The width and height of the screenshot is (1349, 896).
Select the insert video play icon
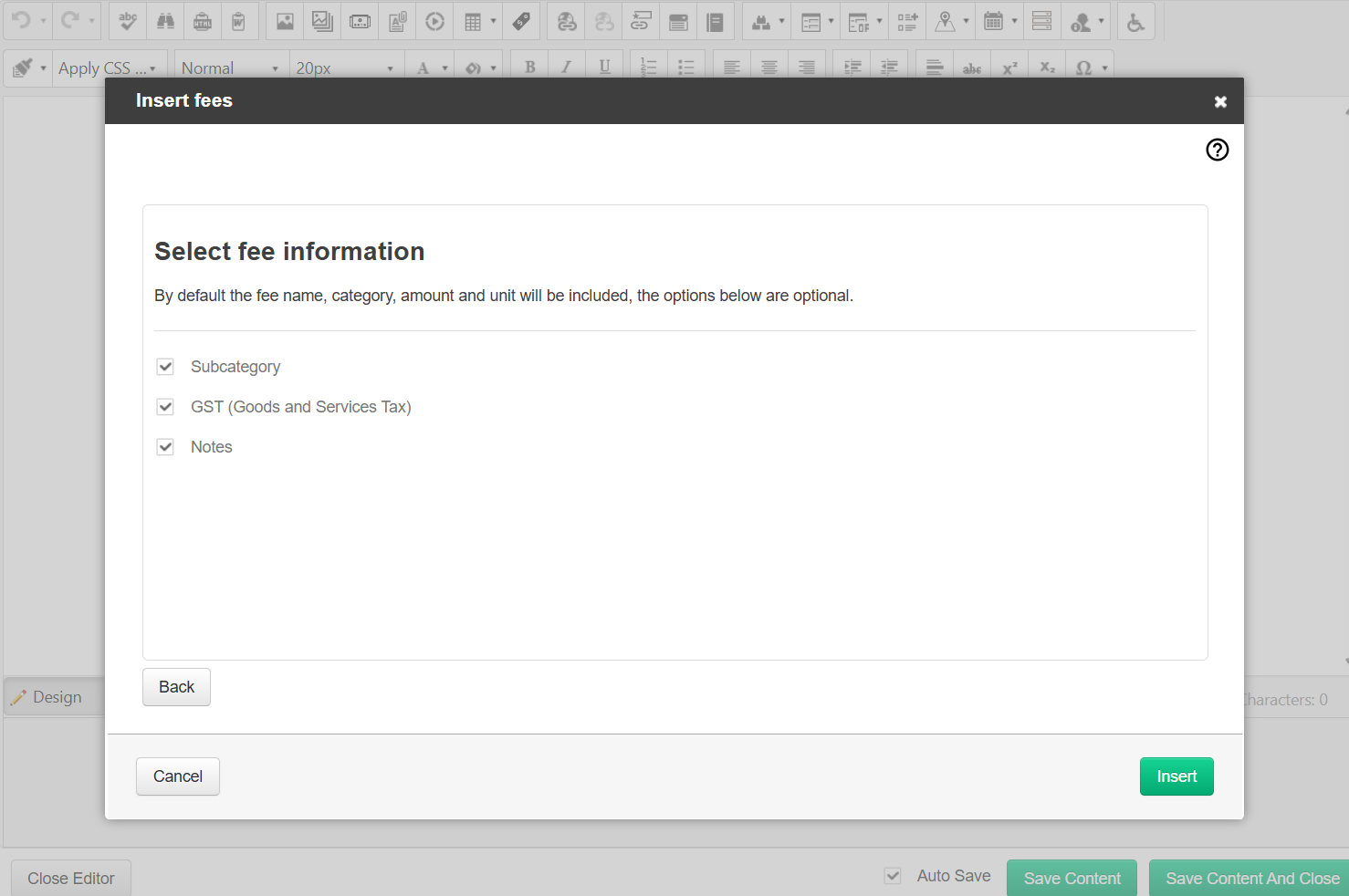pyautogui.click(x=434, y=21)
